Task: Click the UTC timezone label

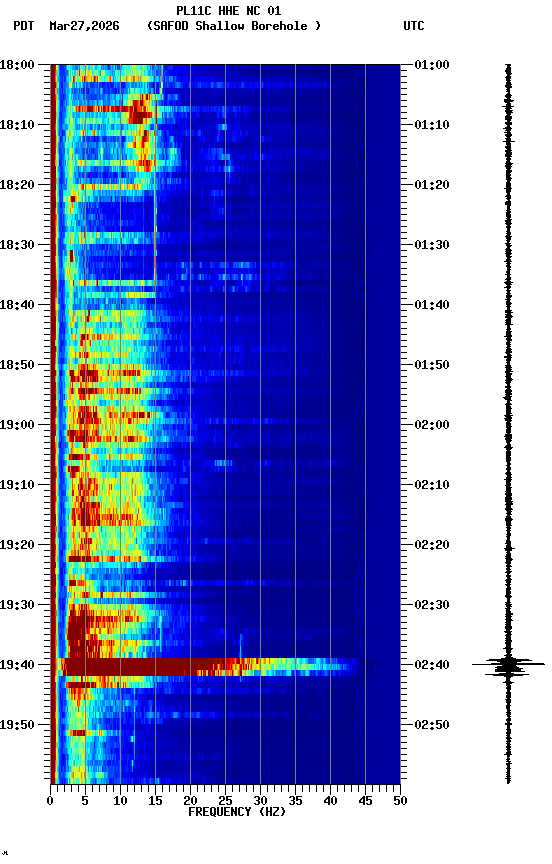Action: coord(414,26)
